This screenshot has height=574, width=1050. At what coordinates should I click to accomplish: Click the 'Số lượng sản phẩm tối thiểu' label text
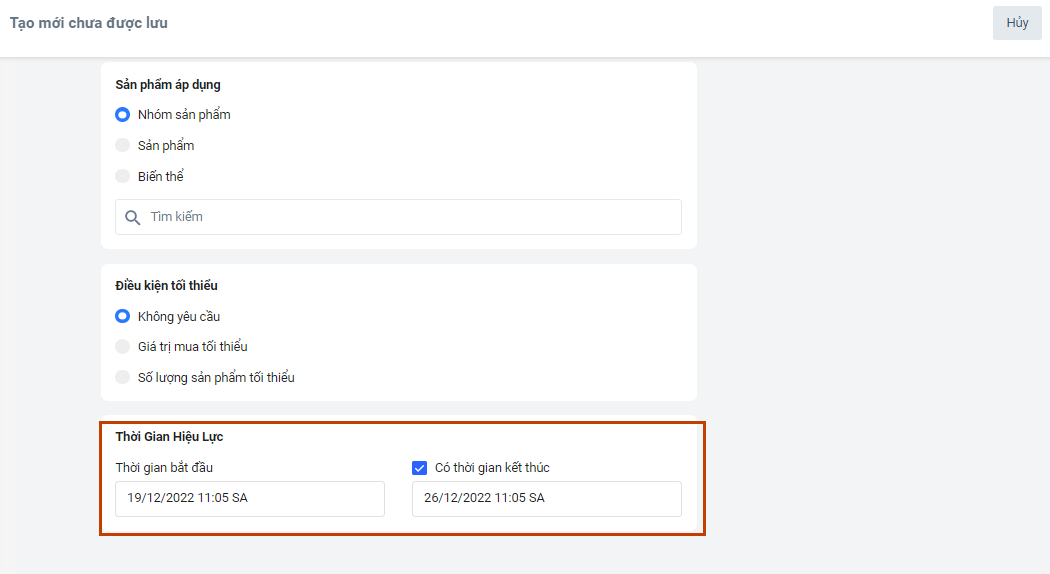216,378
